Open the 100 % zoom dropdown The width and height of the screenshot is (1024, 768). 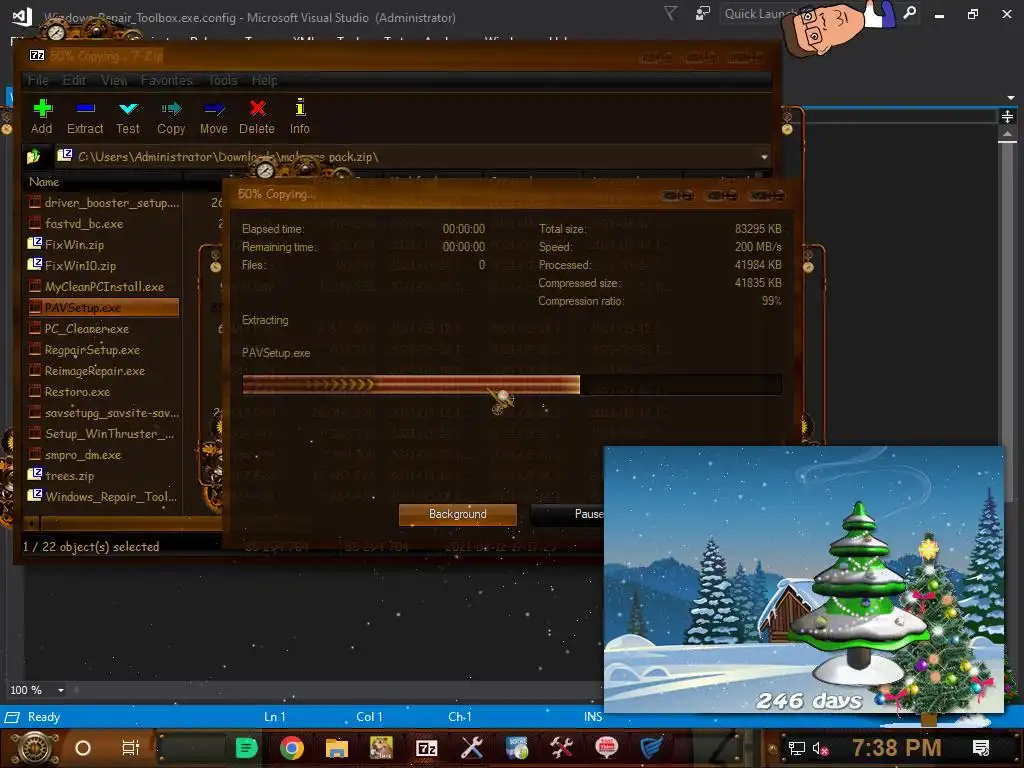[61, 690]
